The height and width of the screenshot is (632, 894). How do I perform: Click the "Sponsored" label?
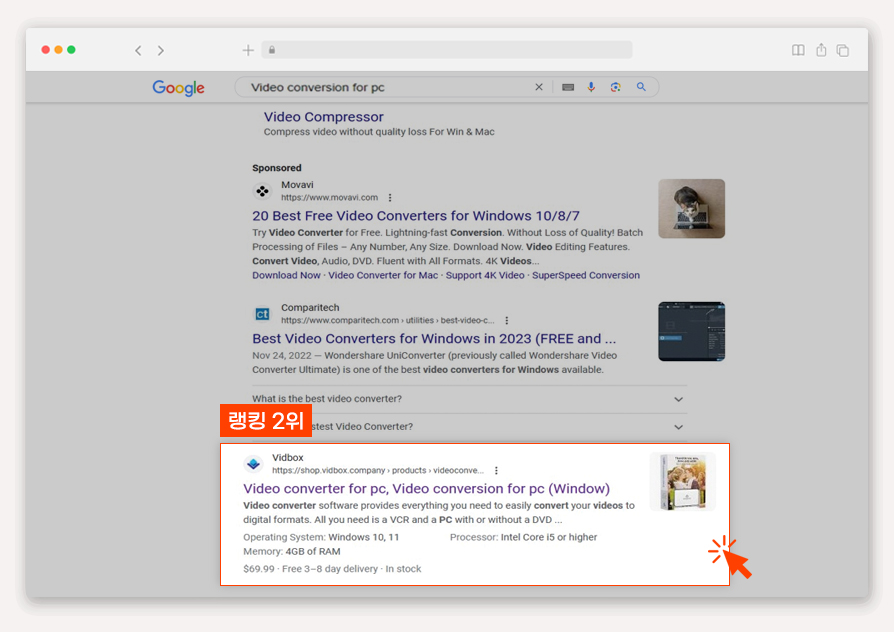click(277, 168)
